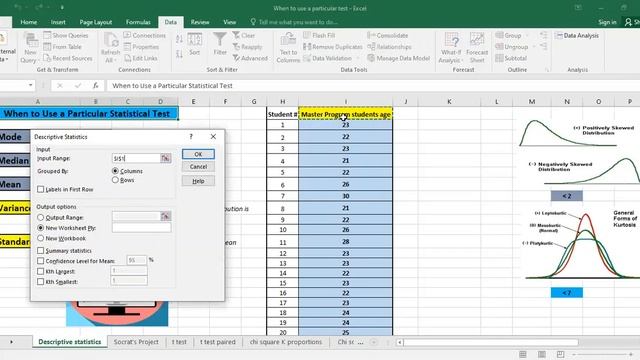Click the Input Range text field
The image size is (640, 360).
coord(136,158)
